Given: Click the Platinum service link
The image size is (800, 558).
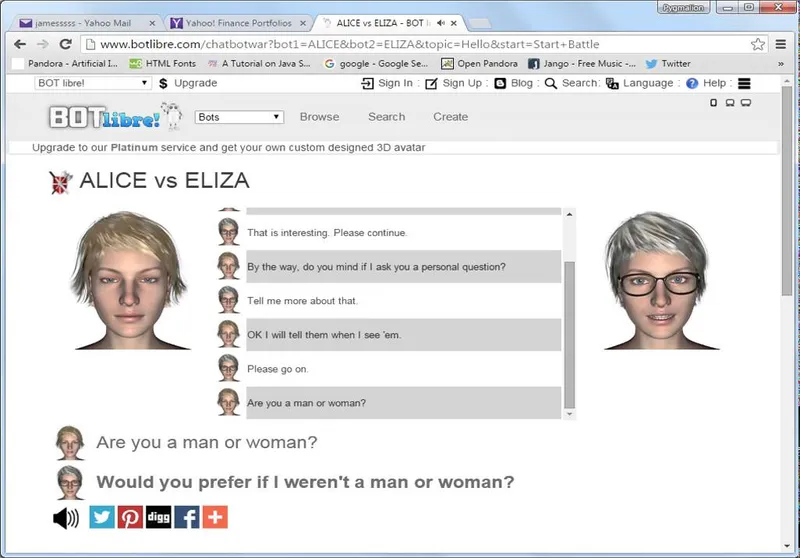Looking at the screenshot, I should click(x=134, y=147).
